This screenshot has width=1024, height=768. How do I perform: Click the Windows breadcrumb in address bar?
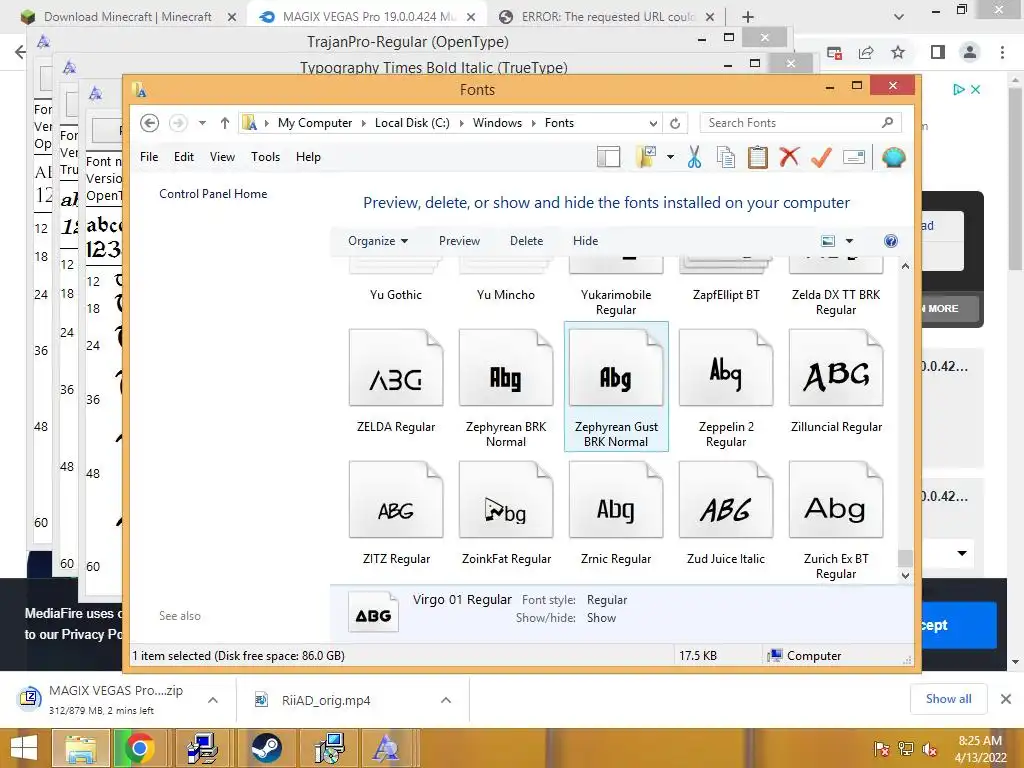click(x=497, y=123)
